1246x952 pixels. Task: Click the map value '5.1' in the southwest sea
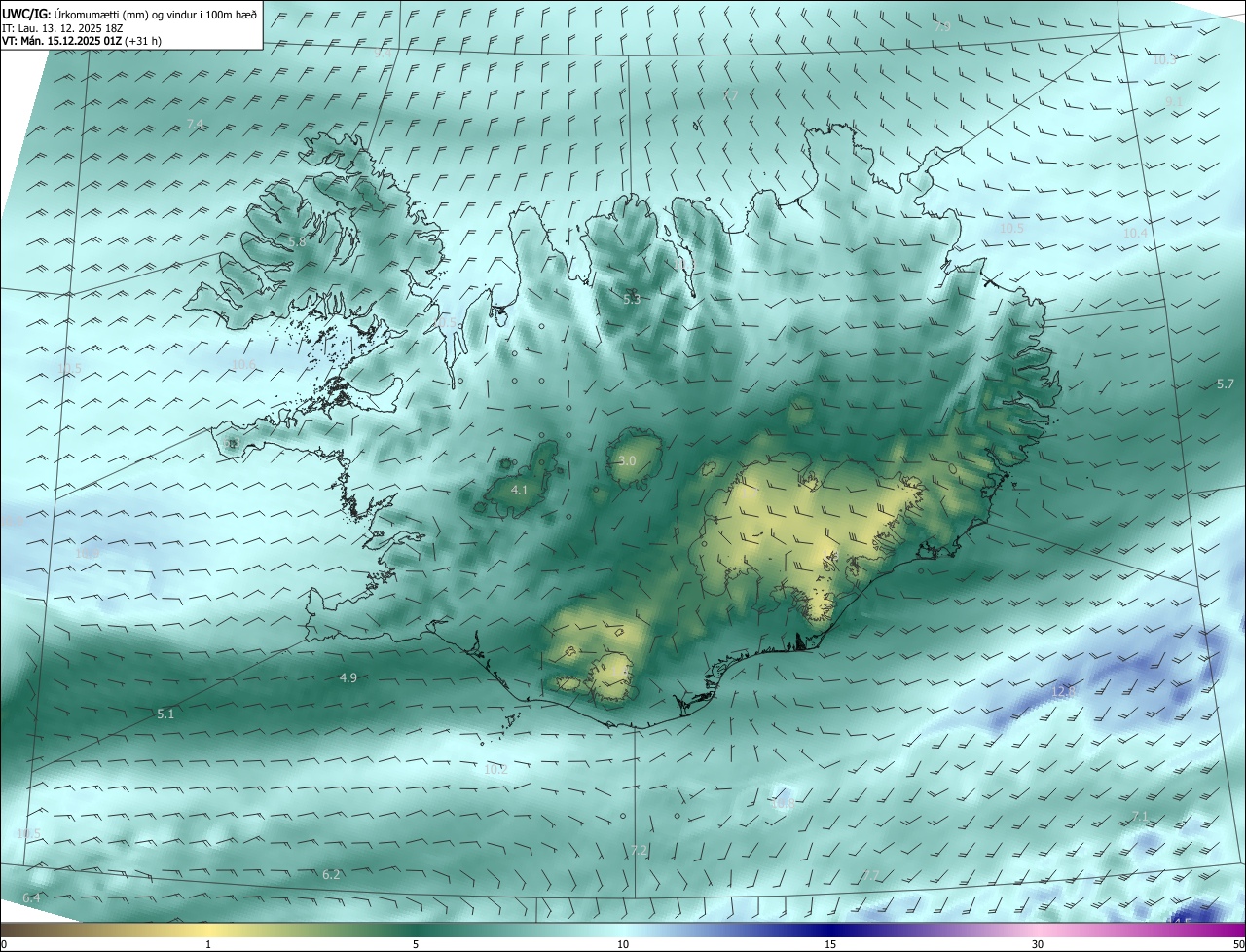click(x=165, y=714)
